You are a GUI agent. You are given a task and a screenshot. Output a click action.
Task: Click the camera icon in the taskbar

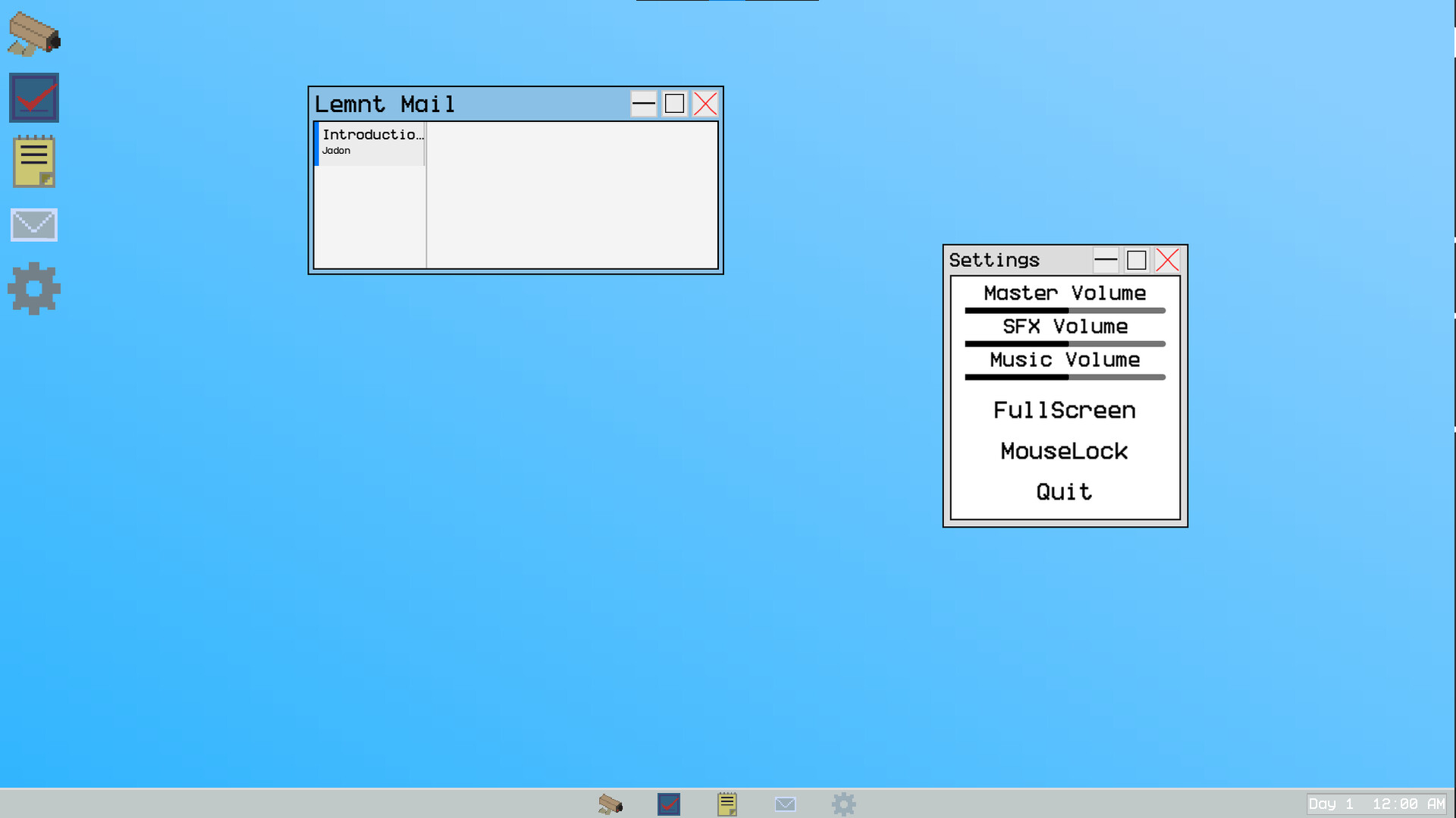610,804
